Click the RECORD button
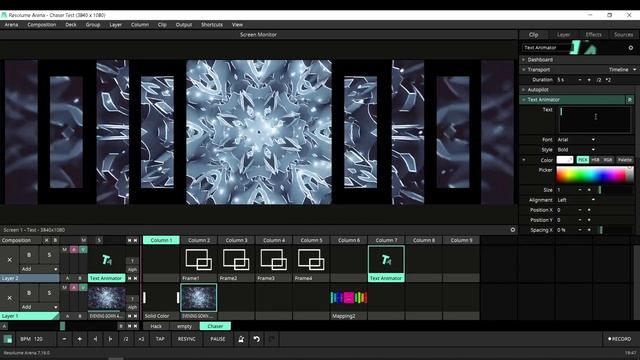 tap(620, 339)
